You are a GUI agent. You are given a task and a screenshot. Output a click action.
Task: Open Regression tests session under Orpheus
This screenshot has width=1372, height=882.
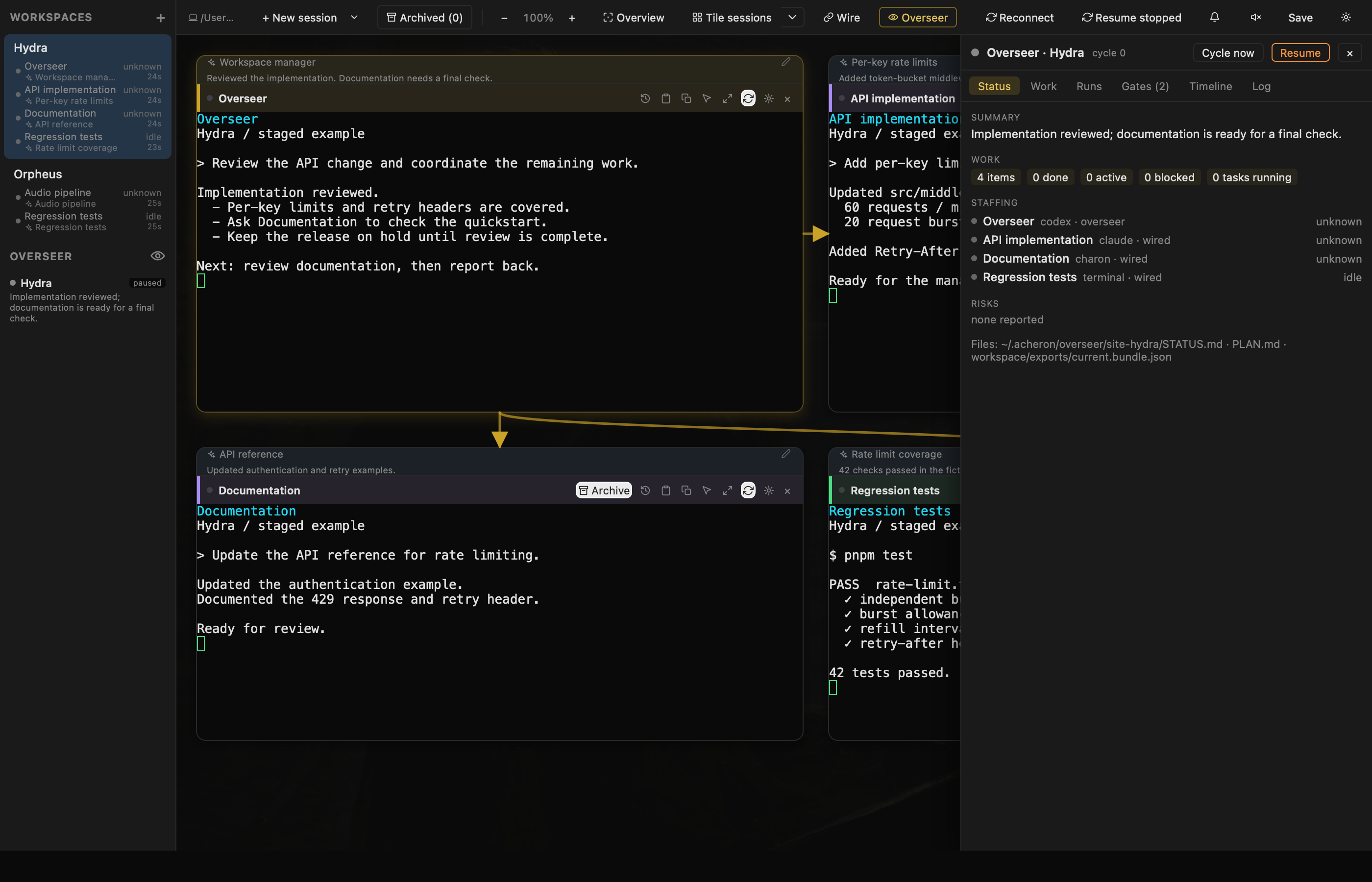point(88,221)
